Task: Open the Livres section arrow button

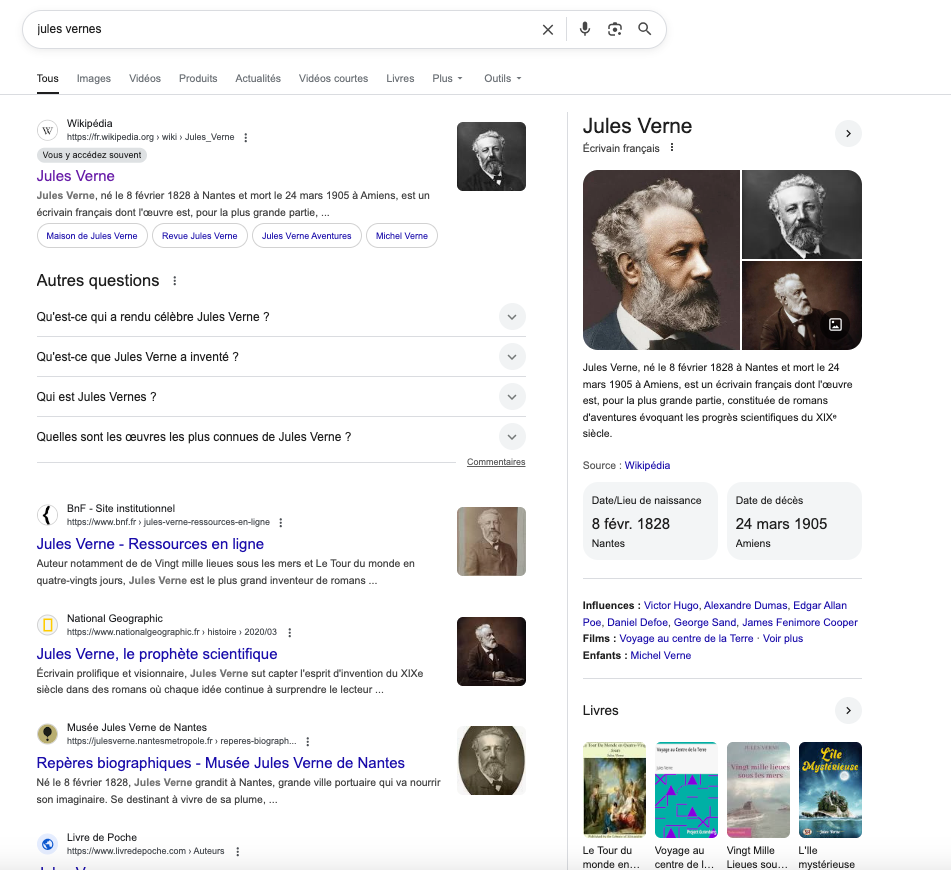Action: pyautogui.click(x=849, y=710)
